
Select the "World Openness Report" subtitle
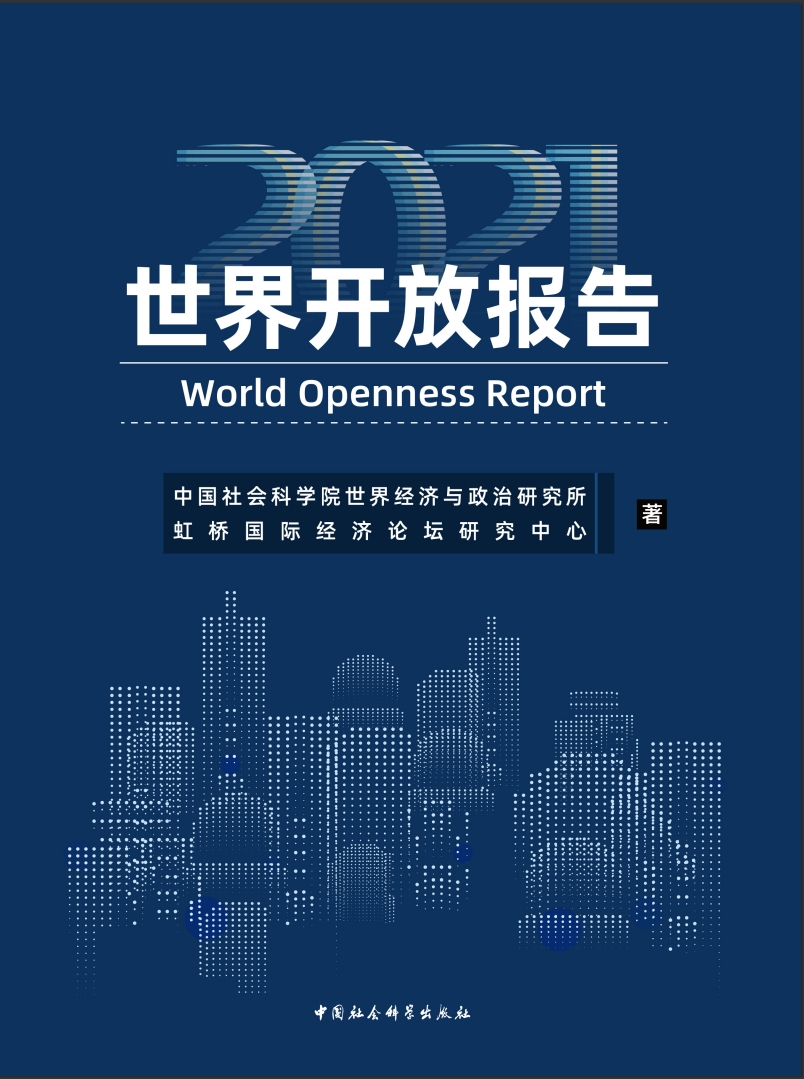393,394
